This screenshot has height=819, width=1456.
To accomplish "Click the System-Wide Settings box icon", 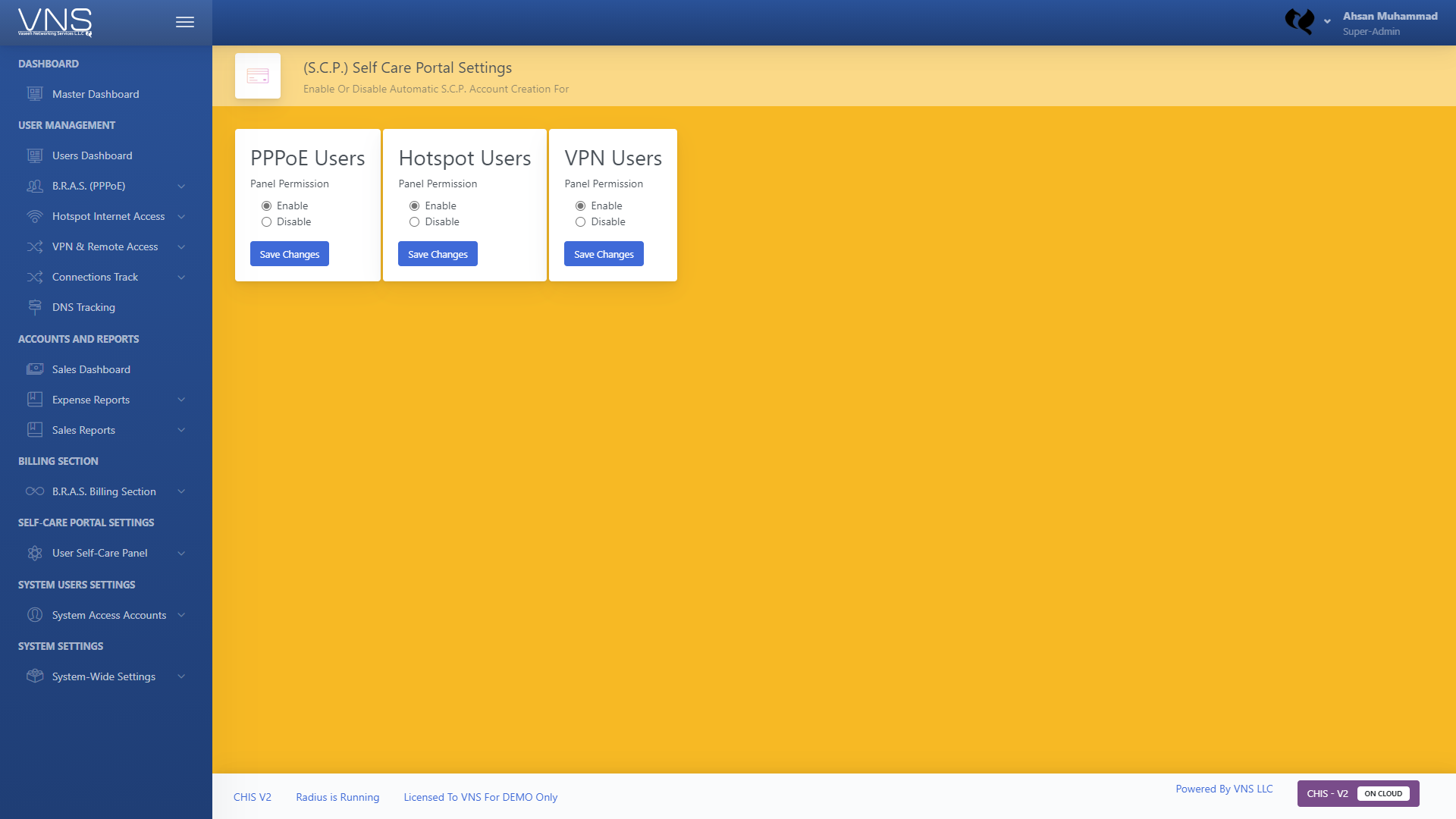I will click(35, 676).
